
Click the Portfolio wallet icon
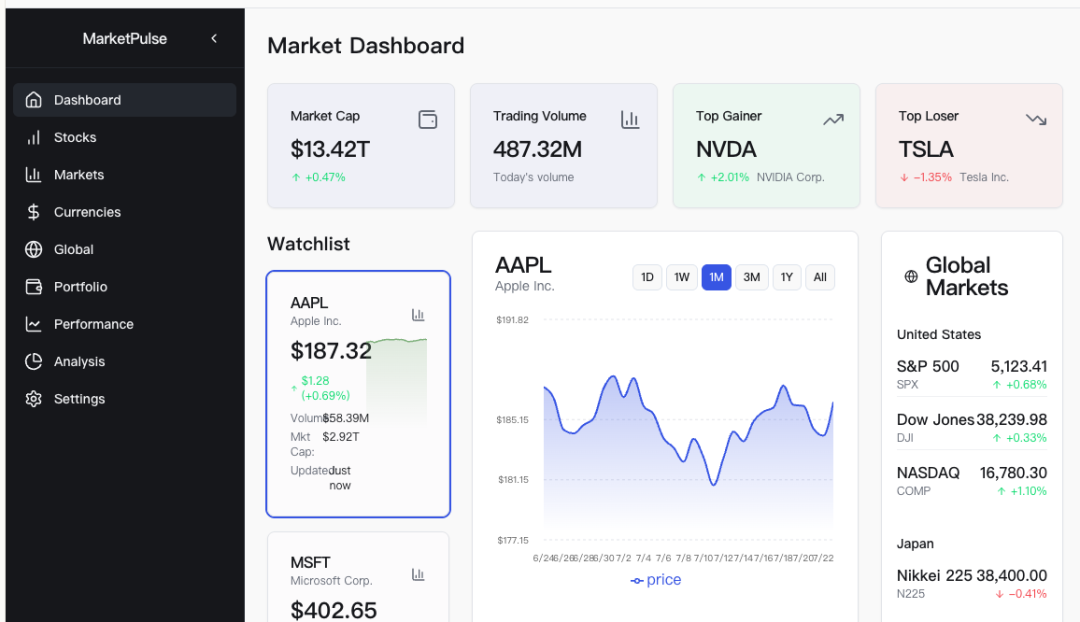[33, 287]
